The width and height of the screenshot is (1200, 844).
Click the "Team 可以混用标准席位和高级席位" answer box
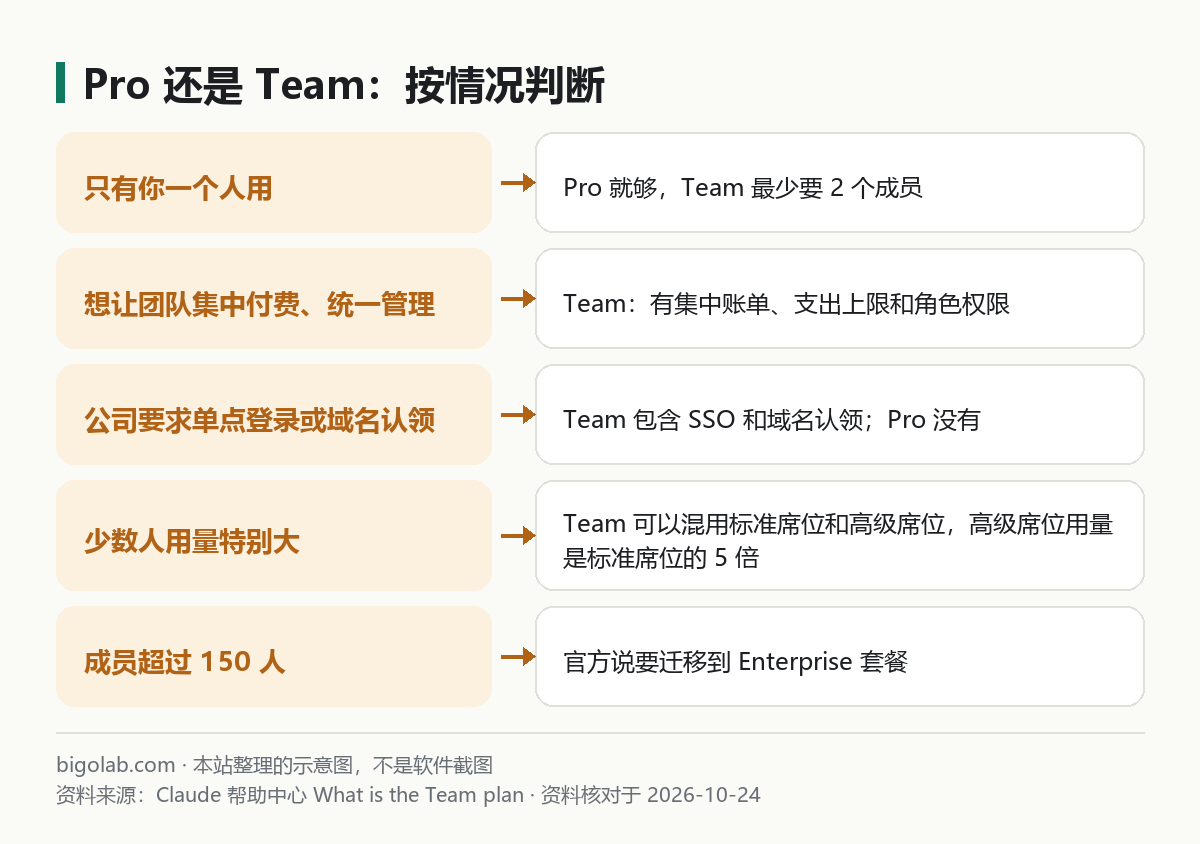click(x=840, y=536)
